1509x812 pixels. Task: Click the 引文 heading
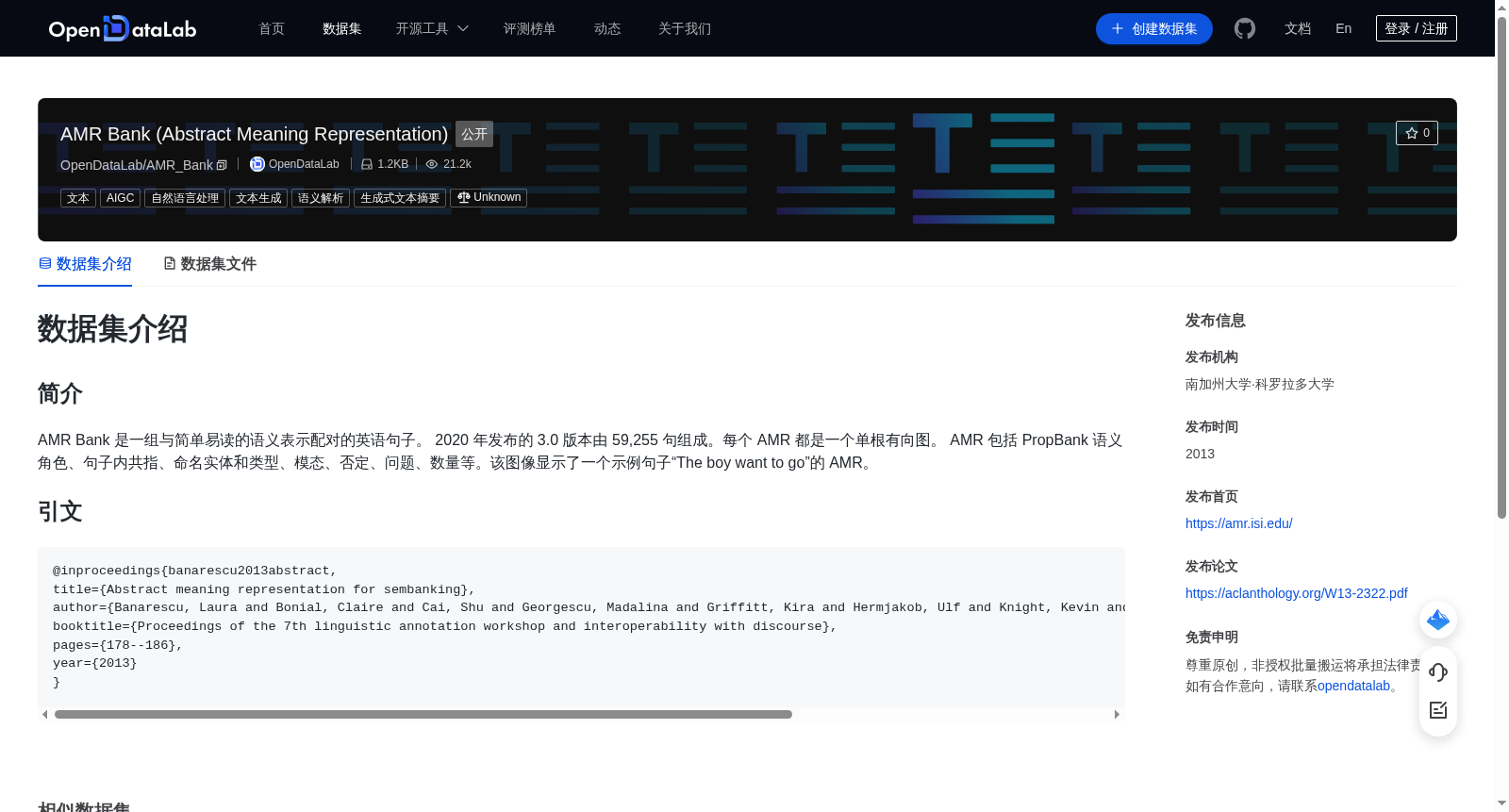tap(60, 511)
